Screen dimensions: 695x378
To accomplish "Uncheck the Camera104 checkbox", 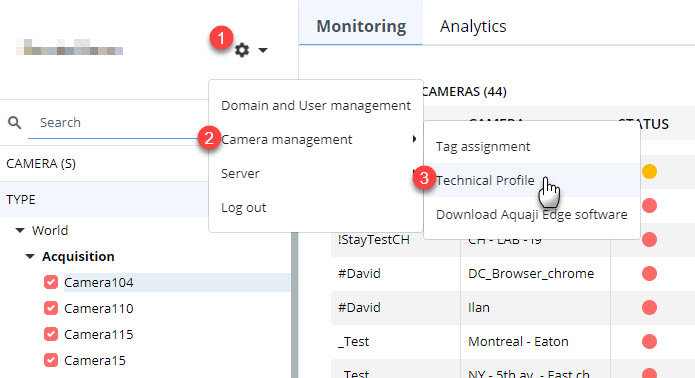I will [51, 282].
